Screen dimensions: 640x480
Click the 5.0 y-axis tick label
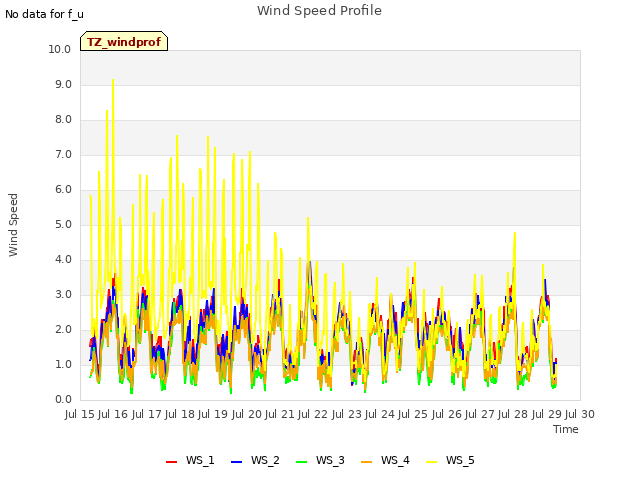[63, 224]
